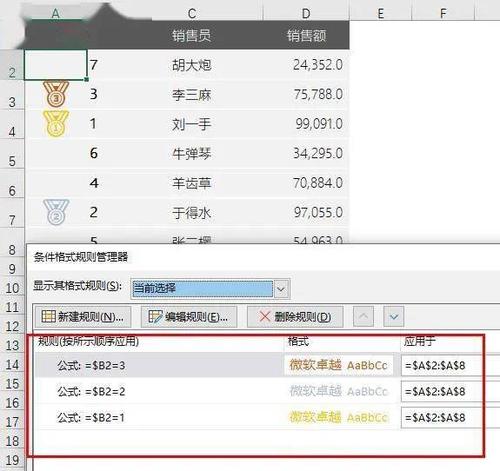Select row 3 header
Screen dimensions: 500x471
pos(12,95)
